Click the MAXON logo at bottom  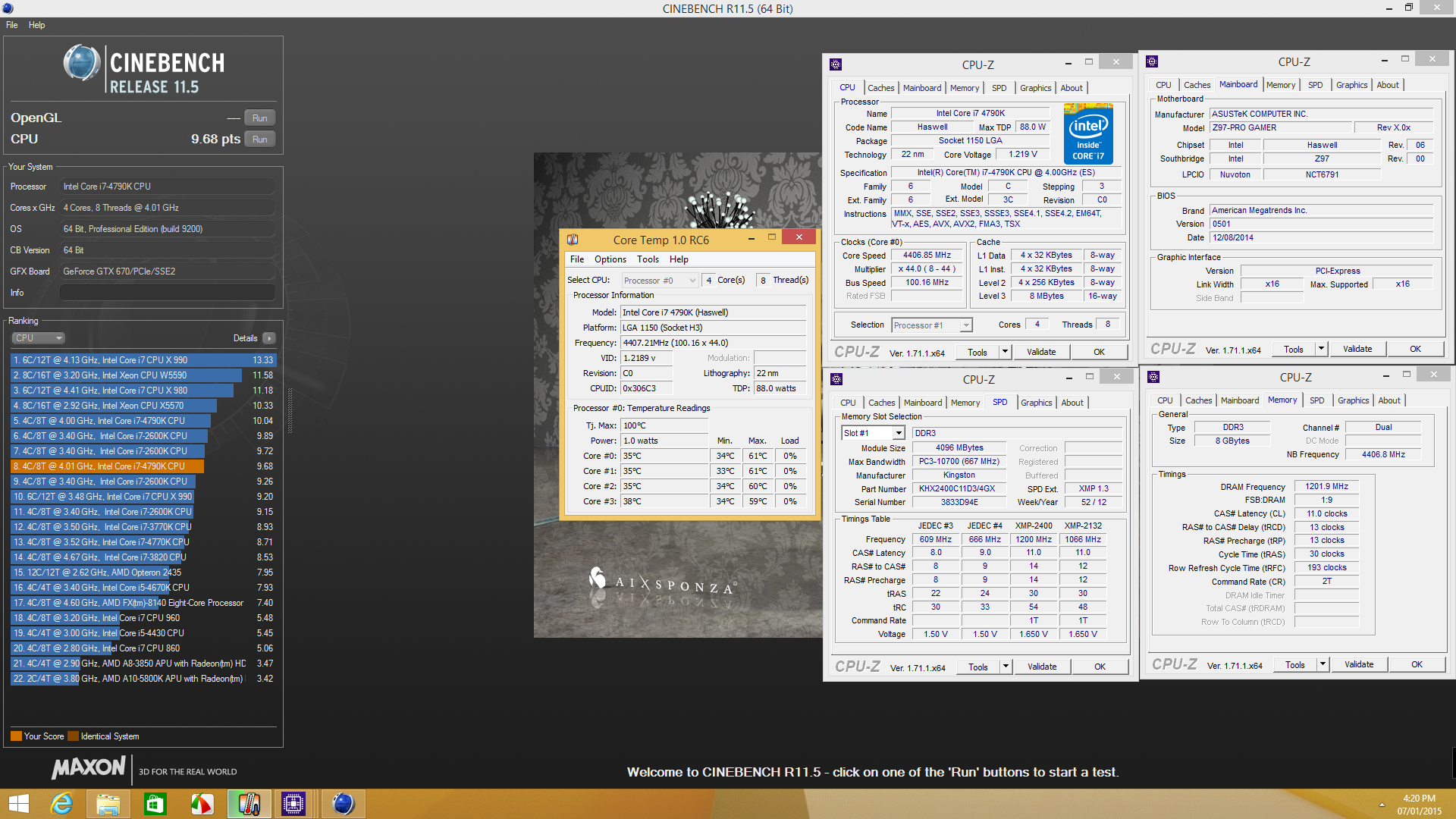pos(88,768)
